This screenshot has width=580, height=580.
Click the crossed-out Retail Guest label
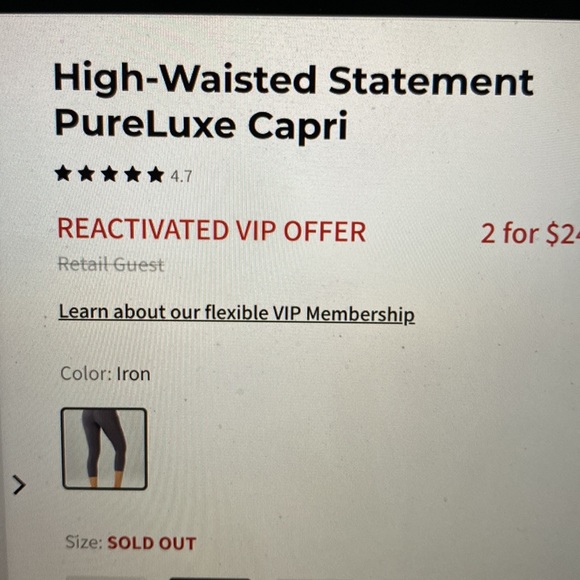click(111, 264)
